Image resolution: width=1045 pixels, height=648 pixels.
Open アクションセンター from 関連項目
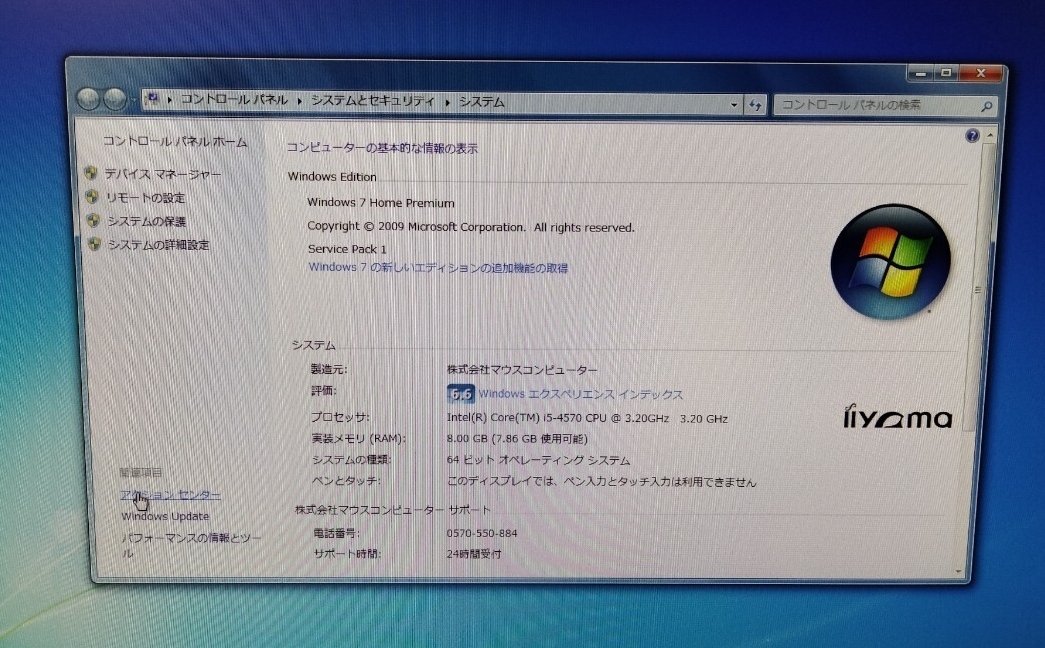[x=170, y=494]
